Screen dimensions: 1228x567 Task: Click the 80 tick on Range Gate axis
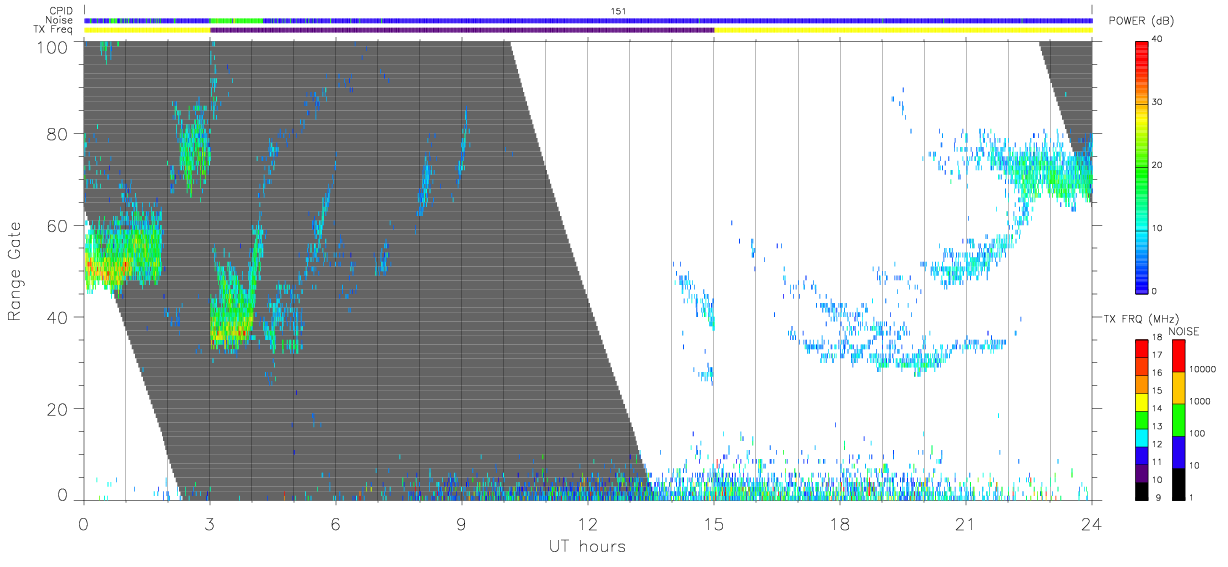coord(58,133)
